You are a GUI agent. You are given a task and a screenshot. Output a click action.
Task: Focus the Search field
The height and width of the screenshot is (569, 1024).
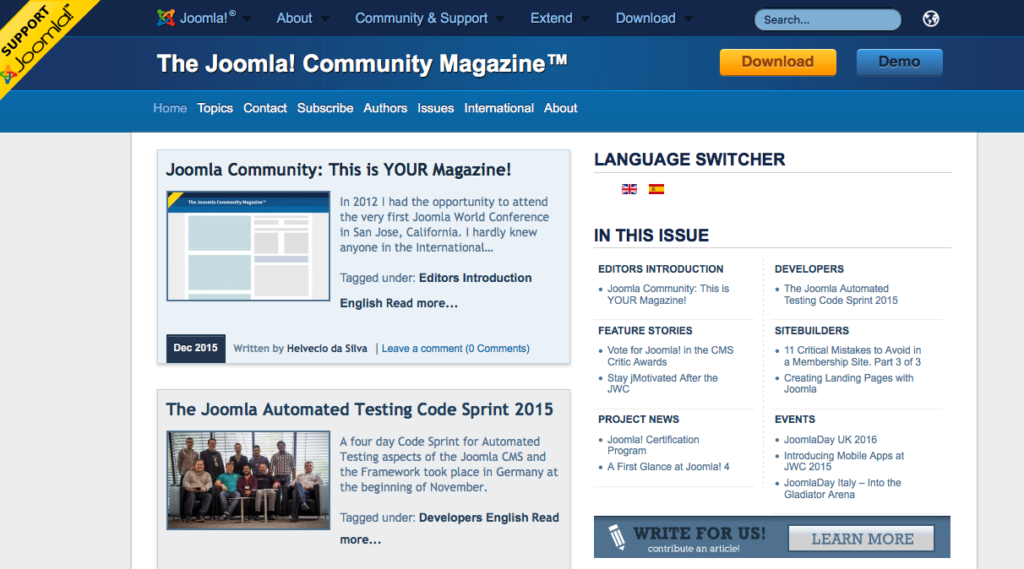tap(827, 20)
